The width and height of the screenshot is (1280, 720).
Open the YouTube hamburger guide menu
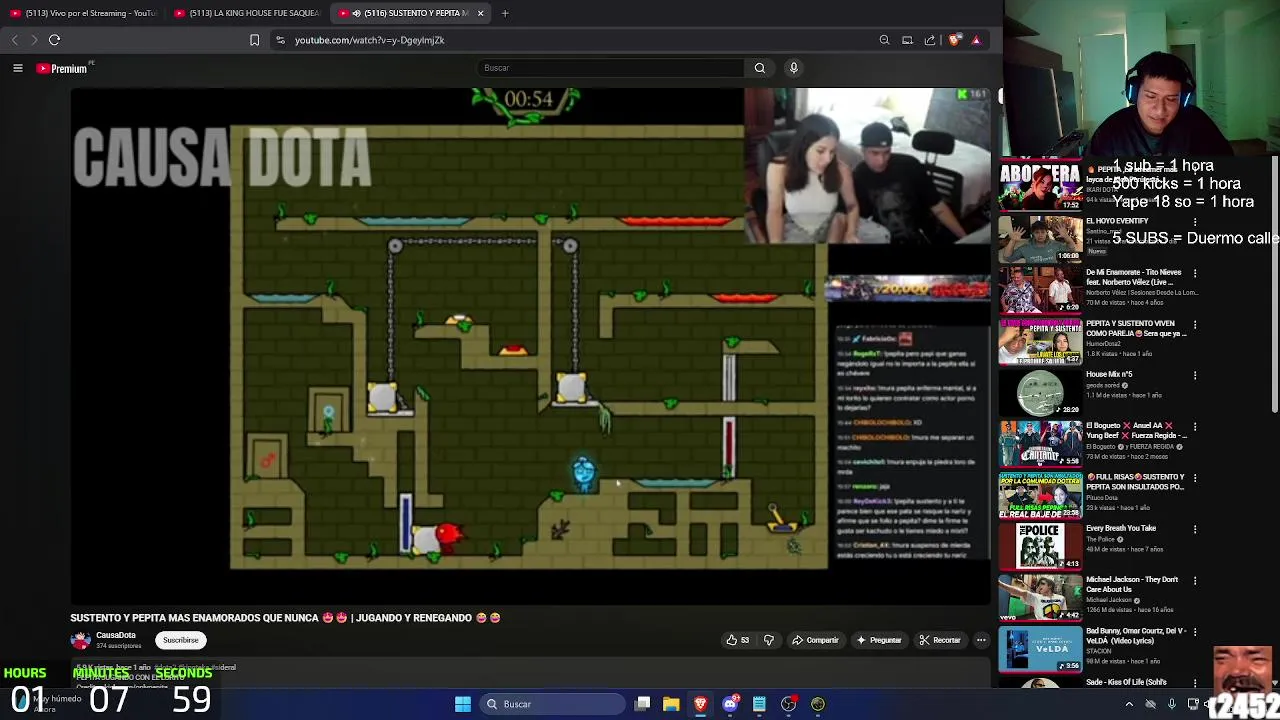tap(17, 68)
